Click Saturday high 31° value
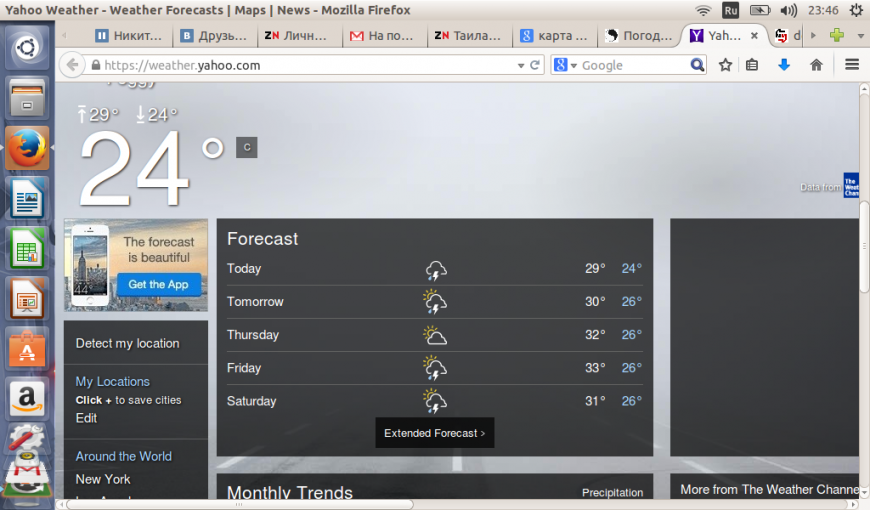Image resolution: width=870 pixels, height=510 pixels. (595, 401)
